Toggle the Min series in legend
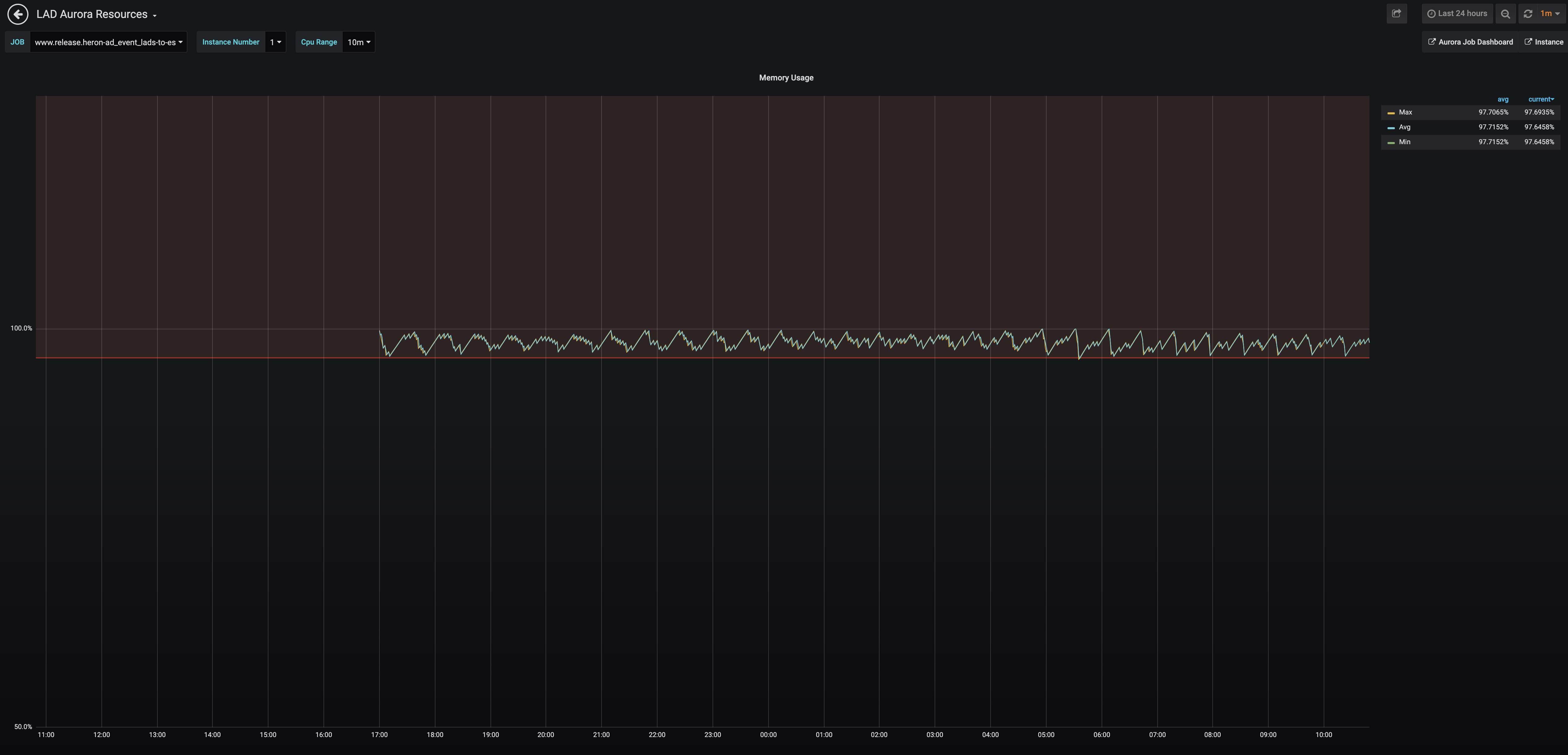The width and height of the screenshot is (1568, 755). (1404, 142)
